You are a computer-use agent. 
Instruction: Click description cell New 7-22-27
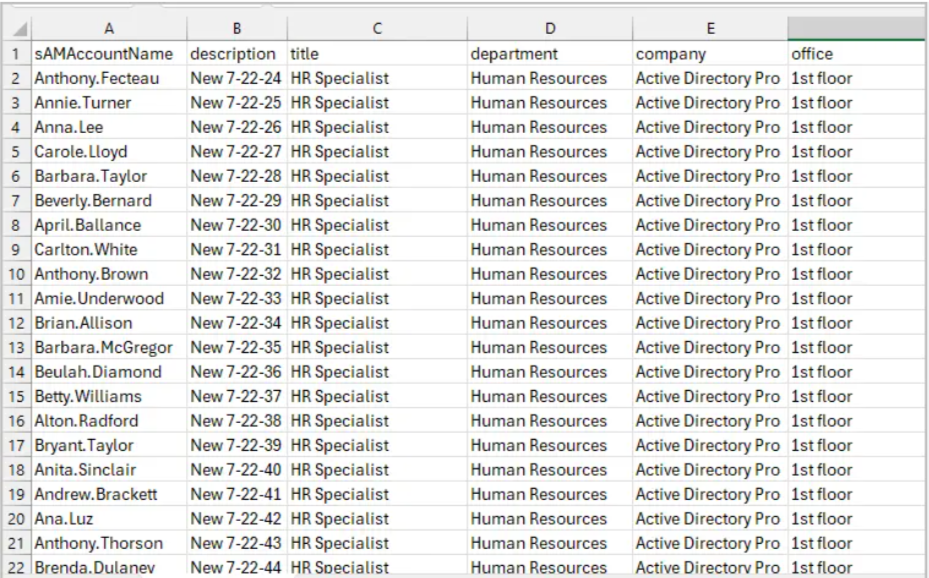(x=237, y=152)
